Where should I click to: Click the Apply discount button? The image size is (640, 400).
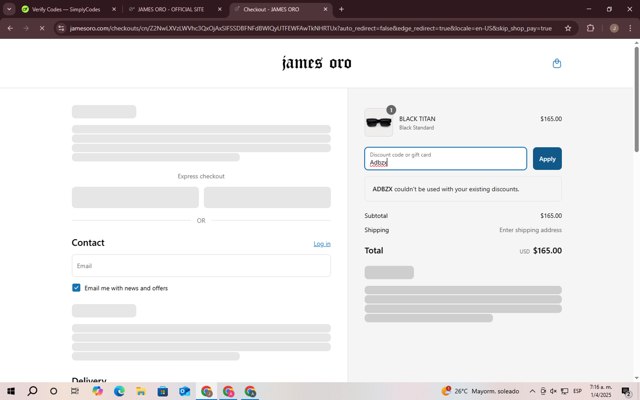(x=547, y=159)
